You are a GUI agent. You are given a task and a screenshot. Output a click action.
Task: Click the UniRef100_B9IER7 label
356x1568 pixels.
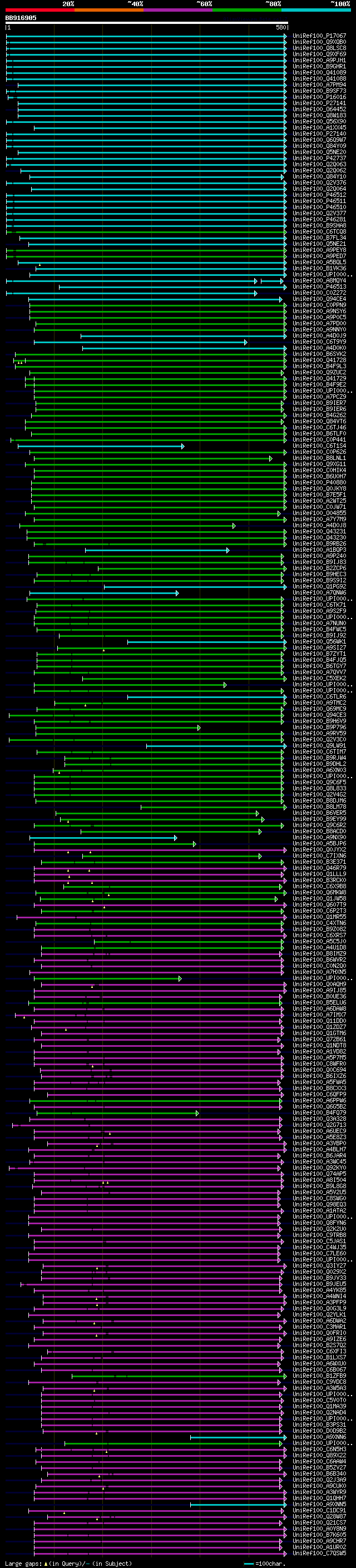pyautogui.click(x=319, y=403)
